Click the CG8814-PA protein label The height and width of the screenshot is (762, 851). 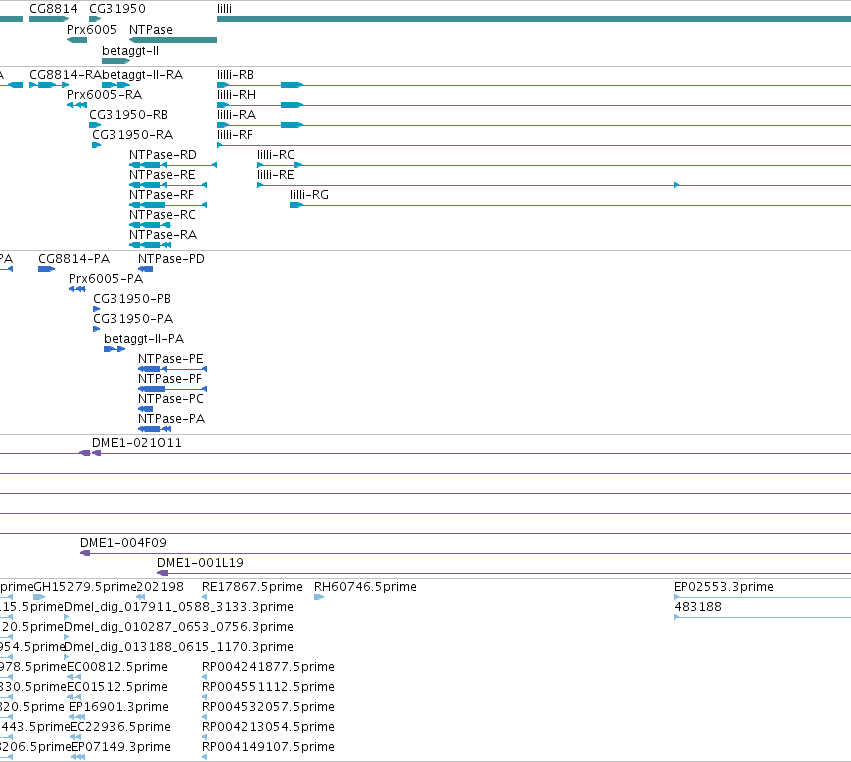pos(74,258)
